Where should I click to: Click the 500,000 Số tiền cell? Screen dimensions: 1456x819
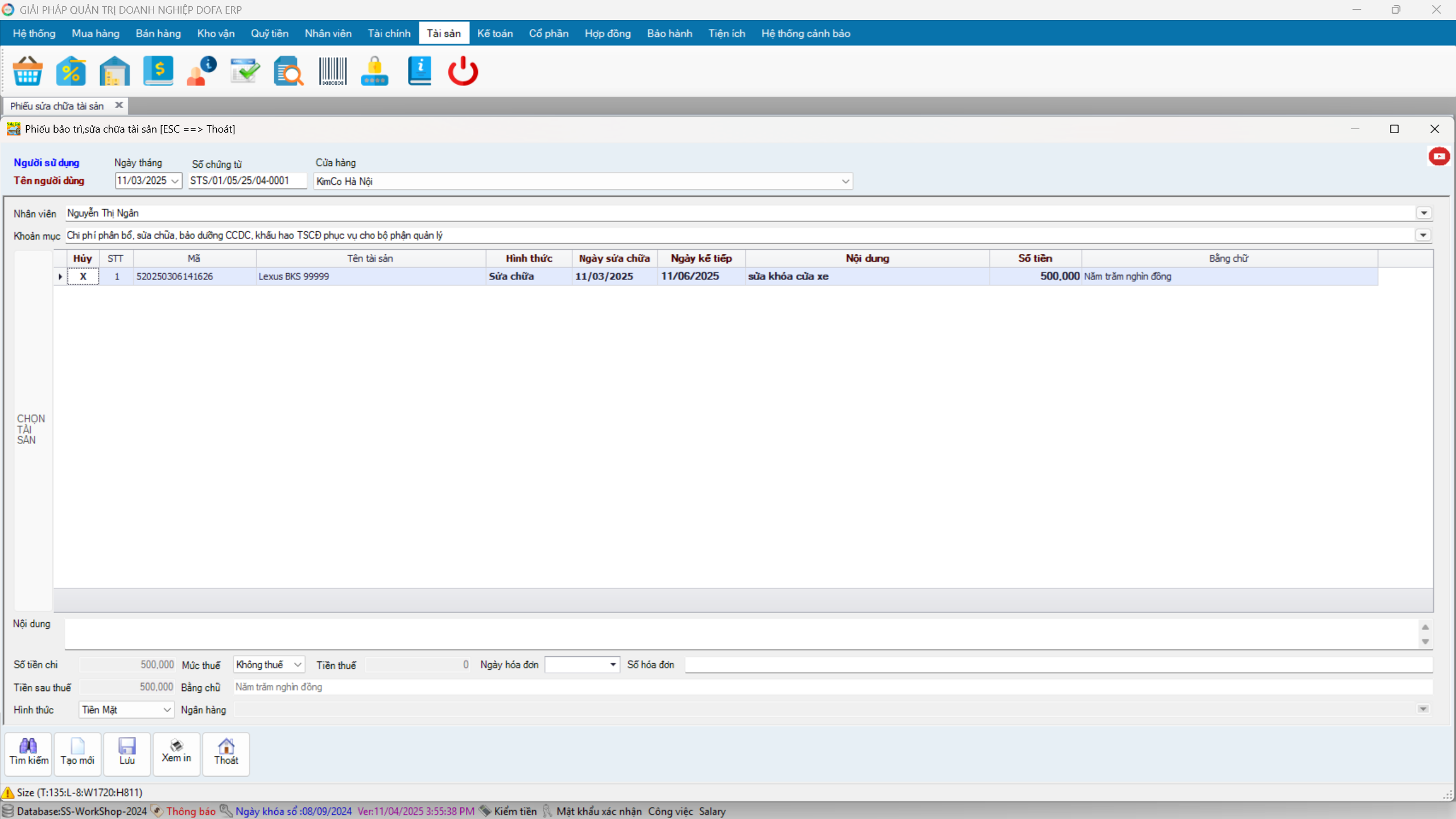[x=1036, y=276]
